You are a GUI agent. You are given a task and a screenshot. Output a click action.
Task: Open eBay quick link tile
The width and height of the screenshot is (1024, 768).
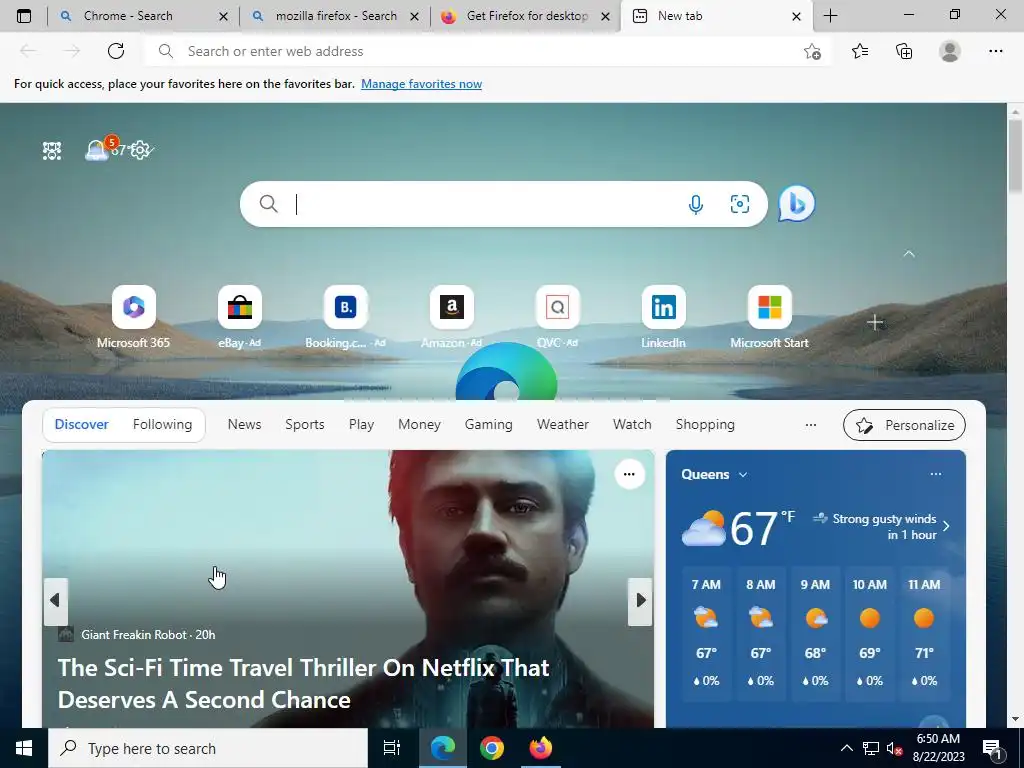point(240,317)
